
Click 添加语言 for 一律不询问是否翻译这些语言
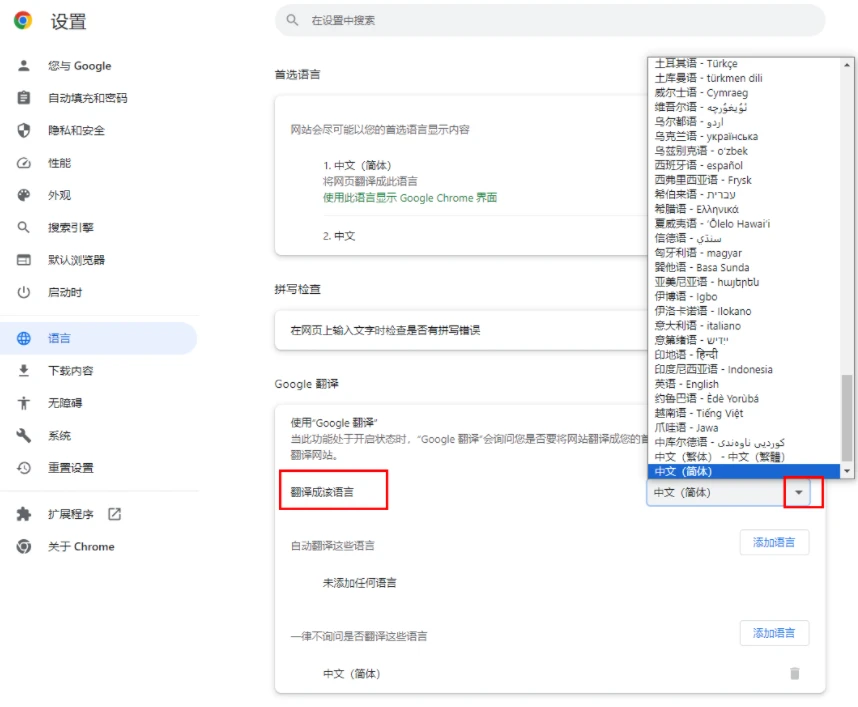pyautogui.click(x=774, y=633)
